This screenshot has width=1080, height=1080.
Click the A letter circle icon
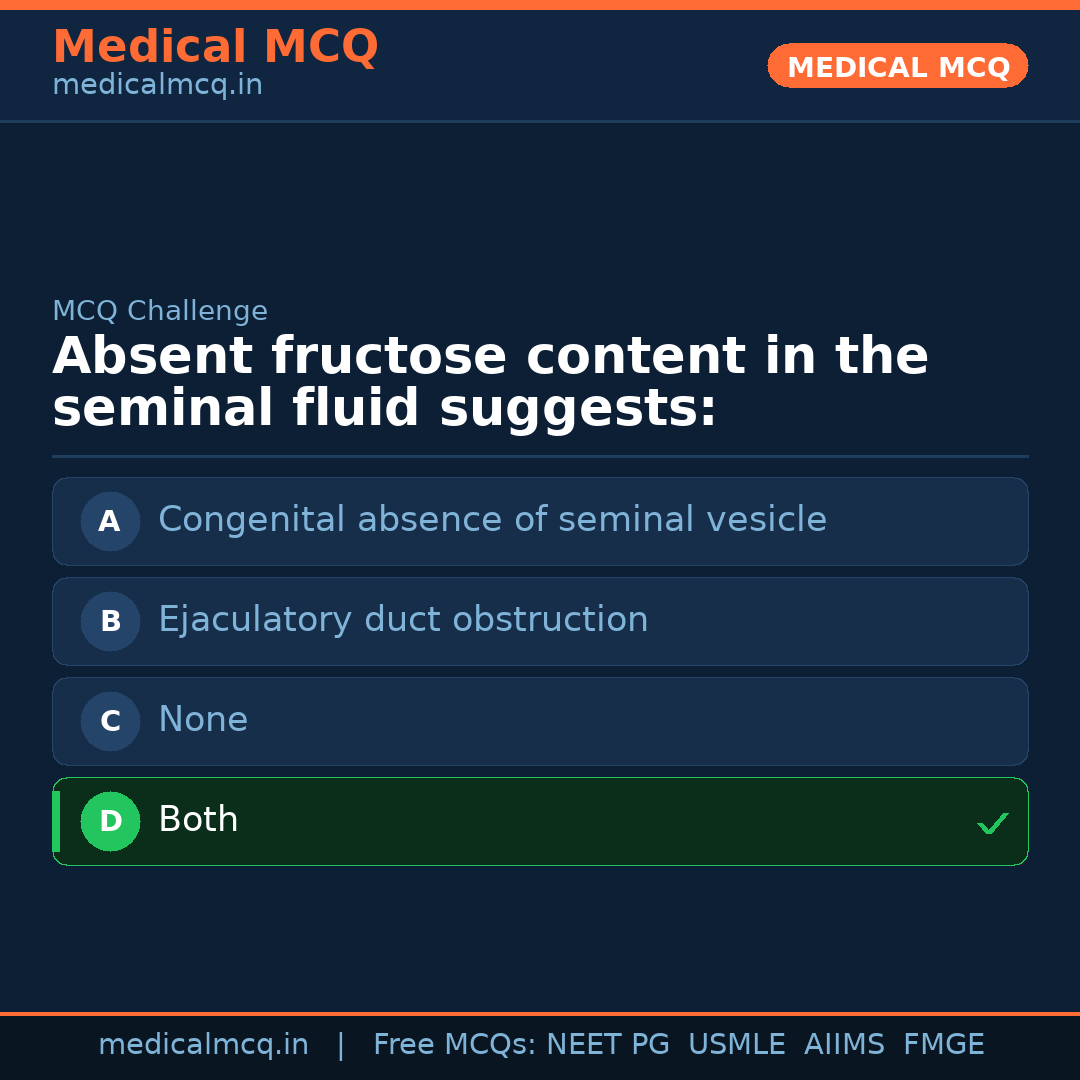(110, 521)
